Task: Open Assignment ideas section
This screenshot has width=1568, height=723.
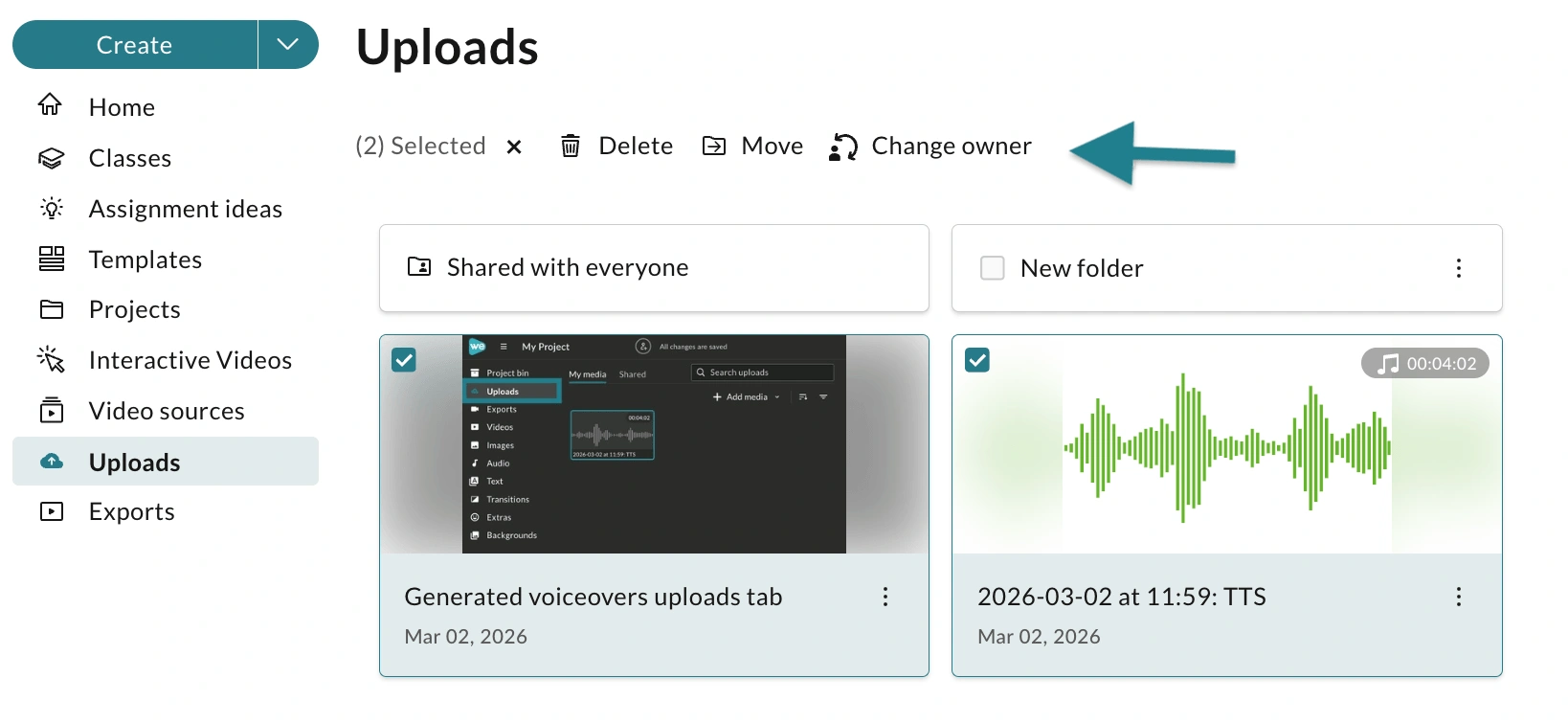Action: [186, 209]
